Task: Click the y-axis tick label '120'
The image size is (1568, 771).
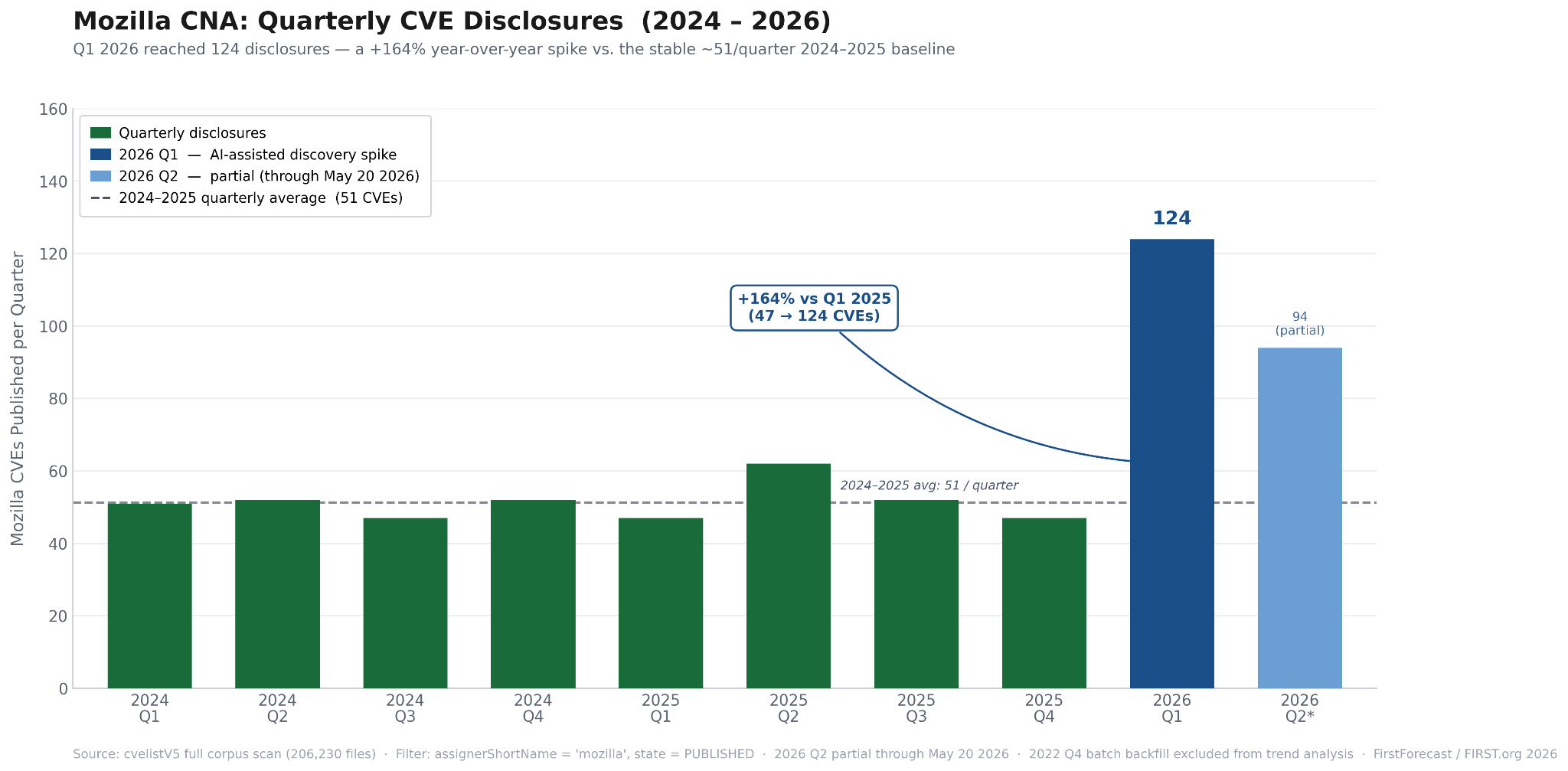Action: 53,254
